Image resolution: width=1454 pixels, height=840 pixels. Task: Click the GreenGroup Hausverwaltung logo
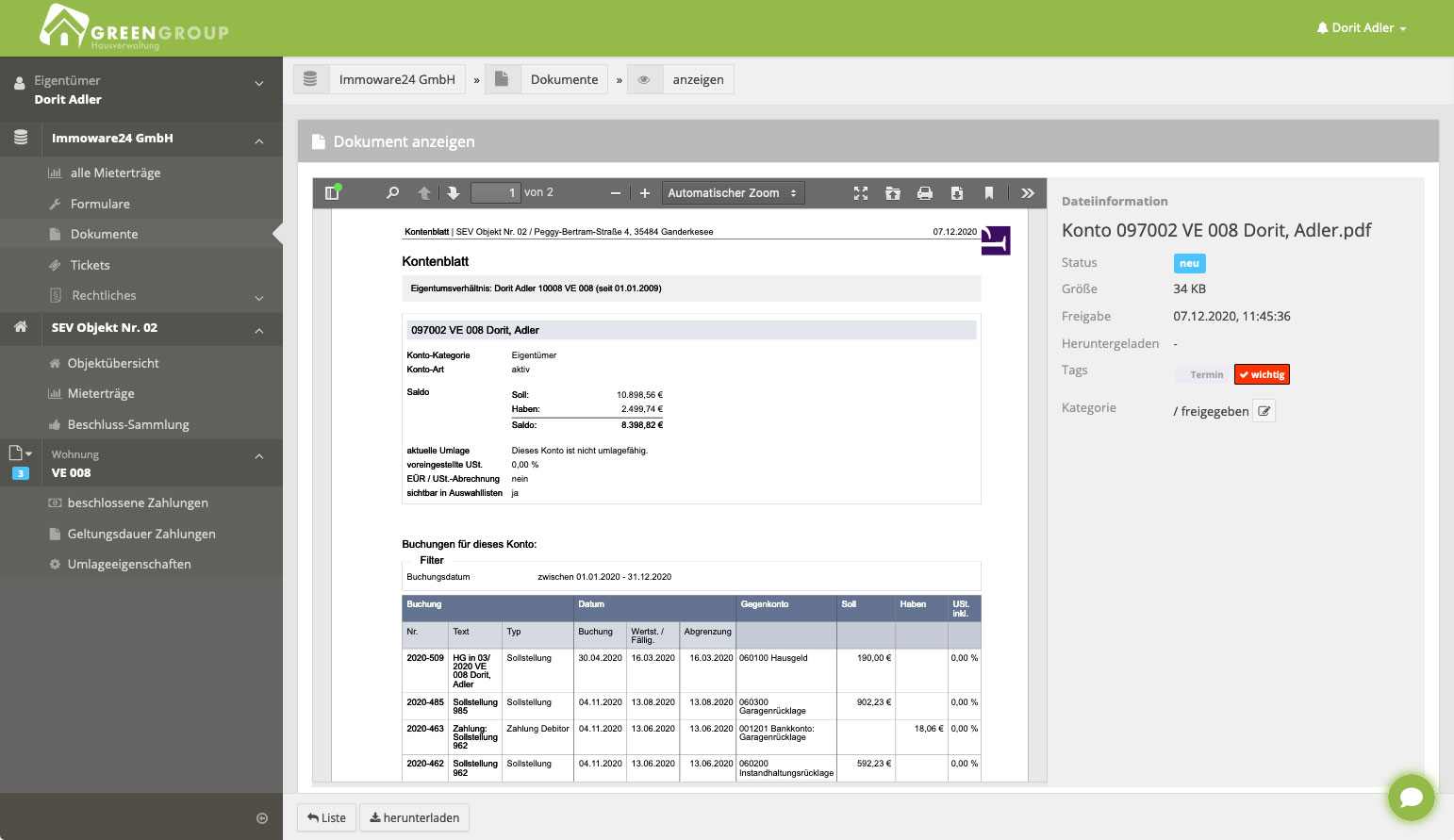click(x=134, y=26)
